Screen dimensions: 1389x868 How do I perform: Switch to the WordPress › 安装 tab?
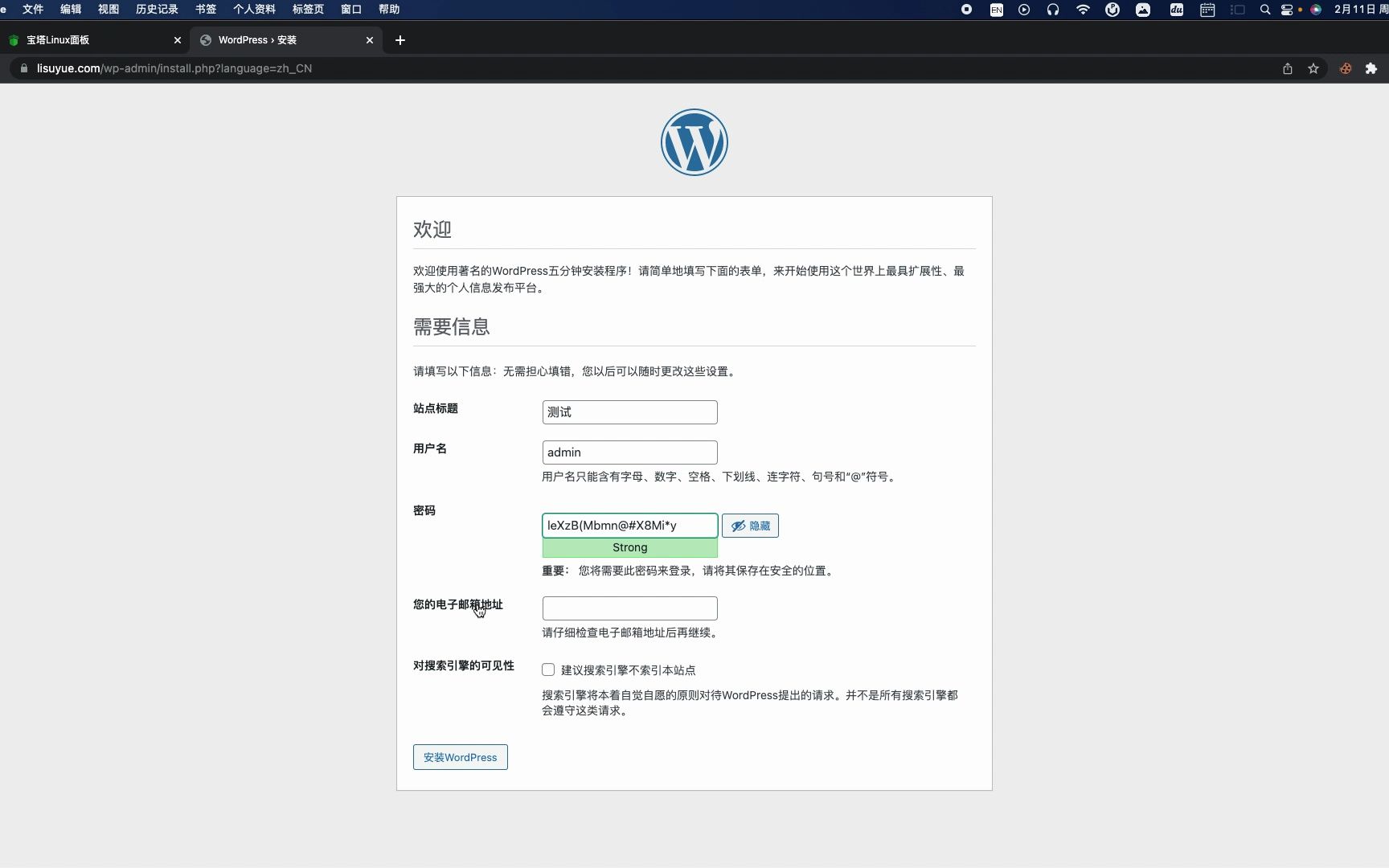285,40
